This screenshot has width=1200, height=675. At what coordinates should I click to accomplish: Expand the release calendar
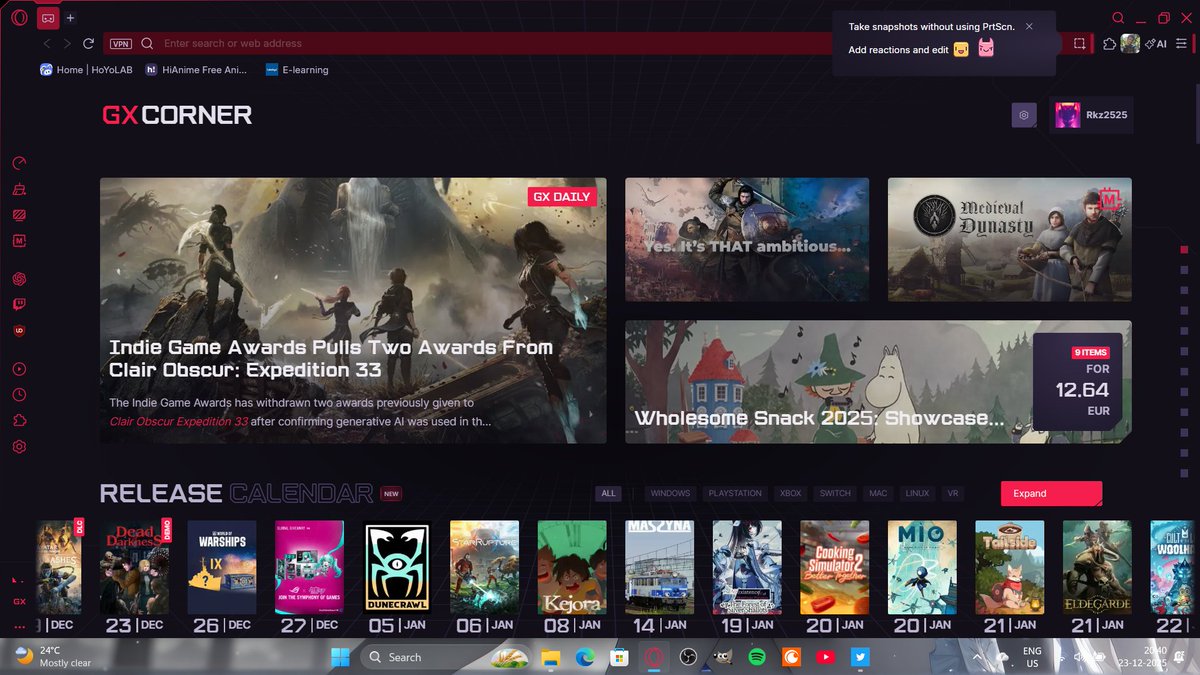coord(1051,493)
